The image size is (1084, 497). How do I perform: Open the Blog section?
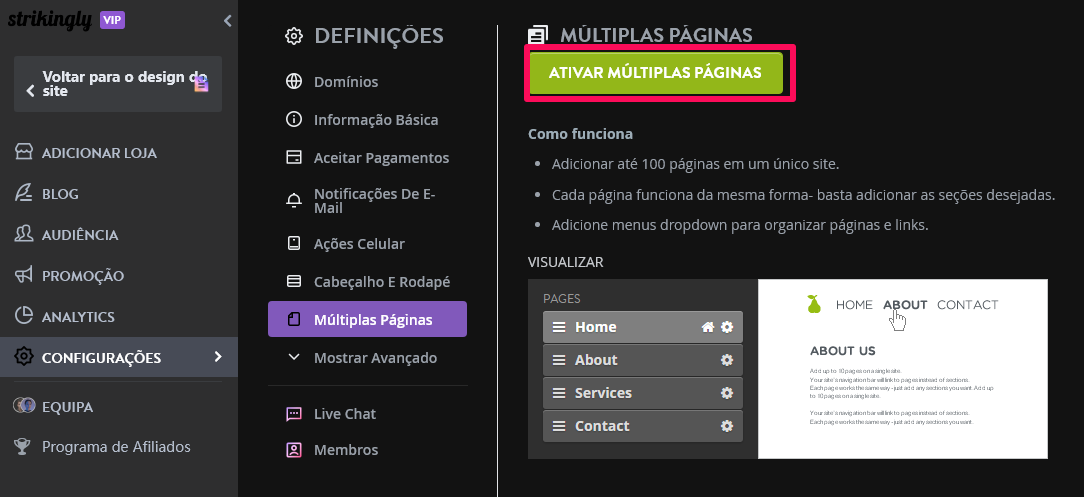60,194
